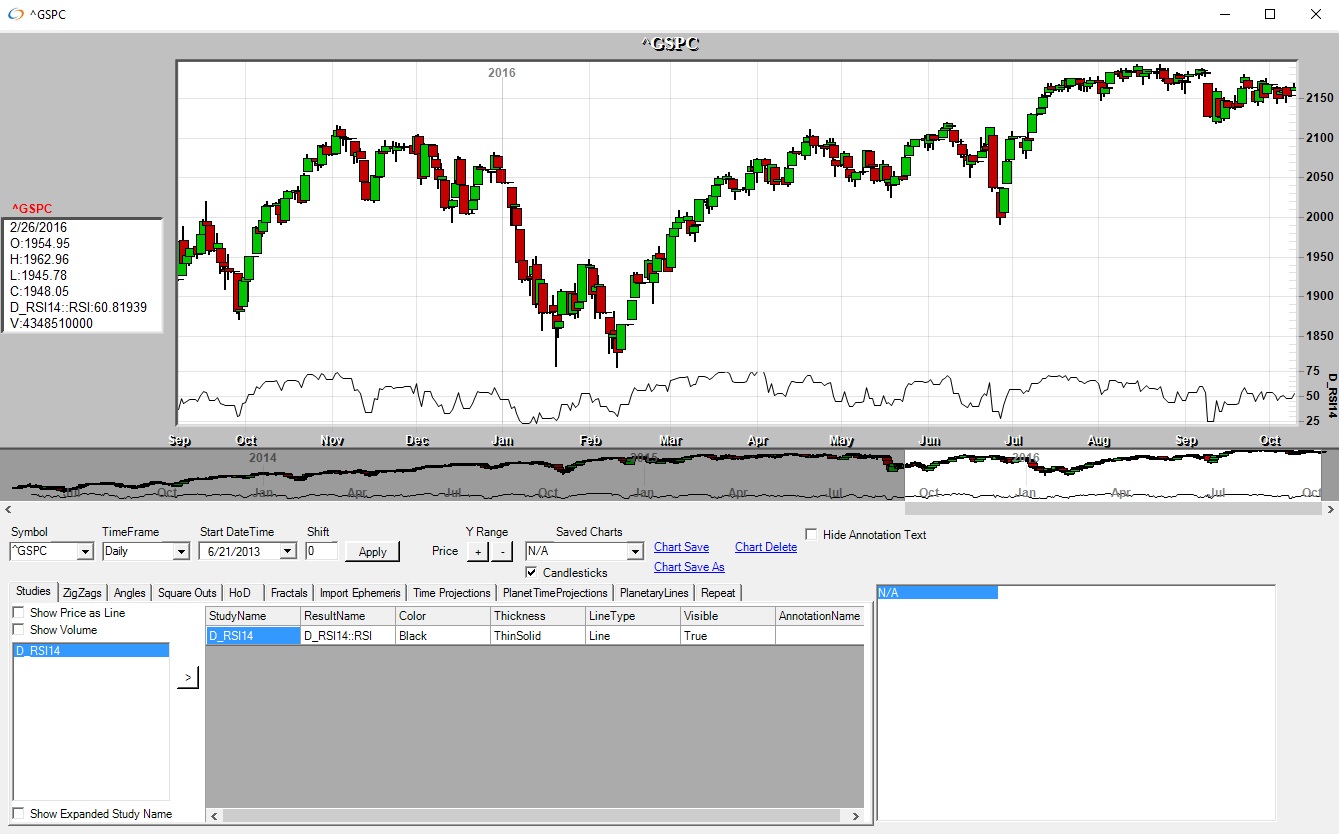Click right arrow of study grid scrollbar
Screen dimensions: 1339x834
[855, 816]
